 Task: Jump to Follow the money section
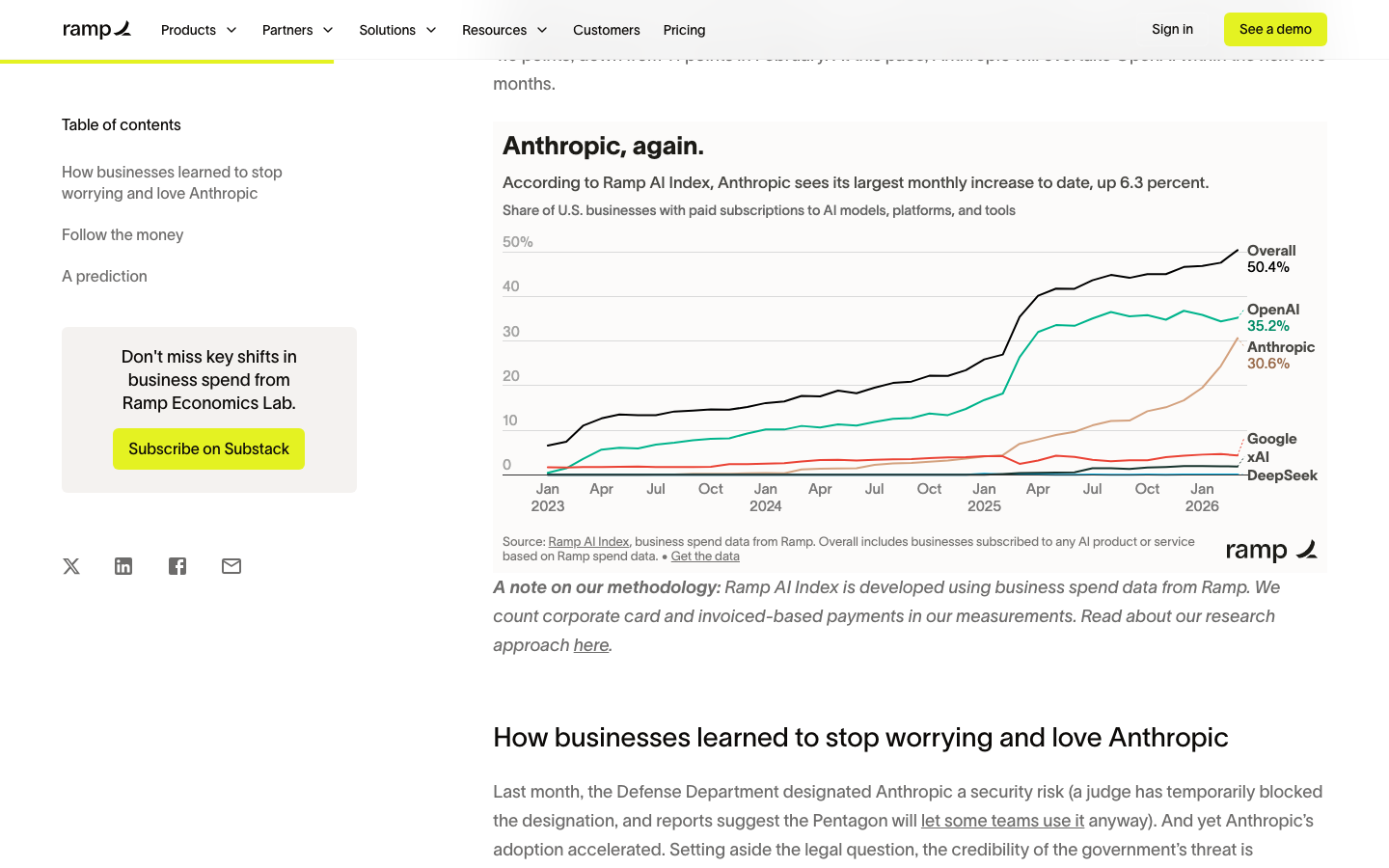pyautogui.click(x=123, y=234)
